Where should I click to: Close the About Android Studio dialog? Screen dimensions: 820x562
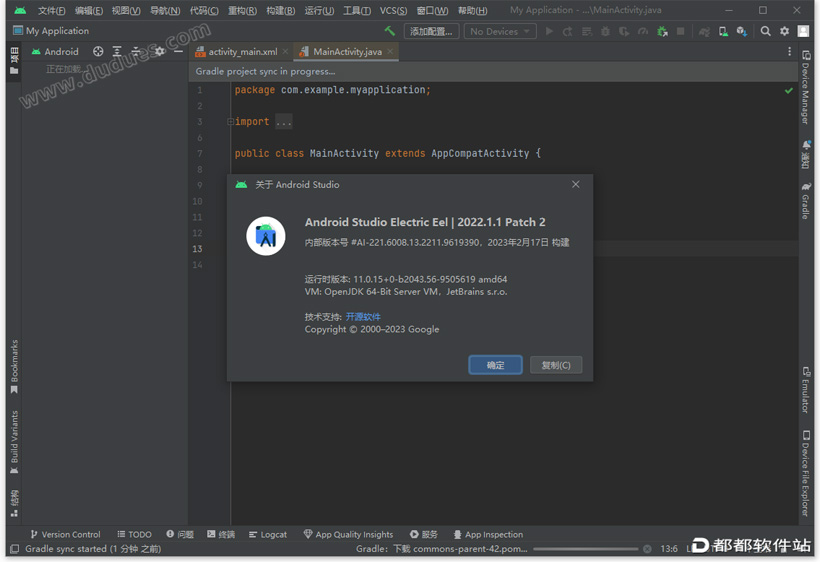pos(576,184)
